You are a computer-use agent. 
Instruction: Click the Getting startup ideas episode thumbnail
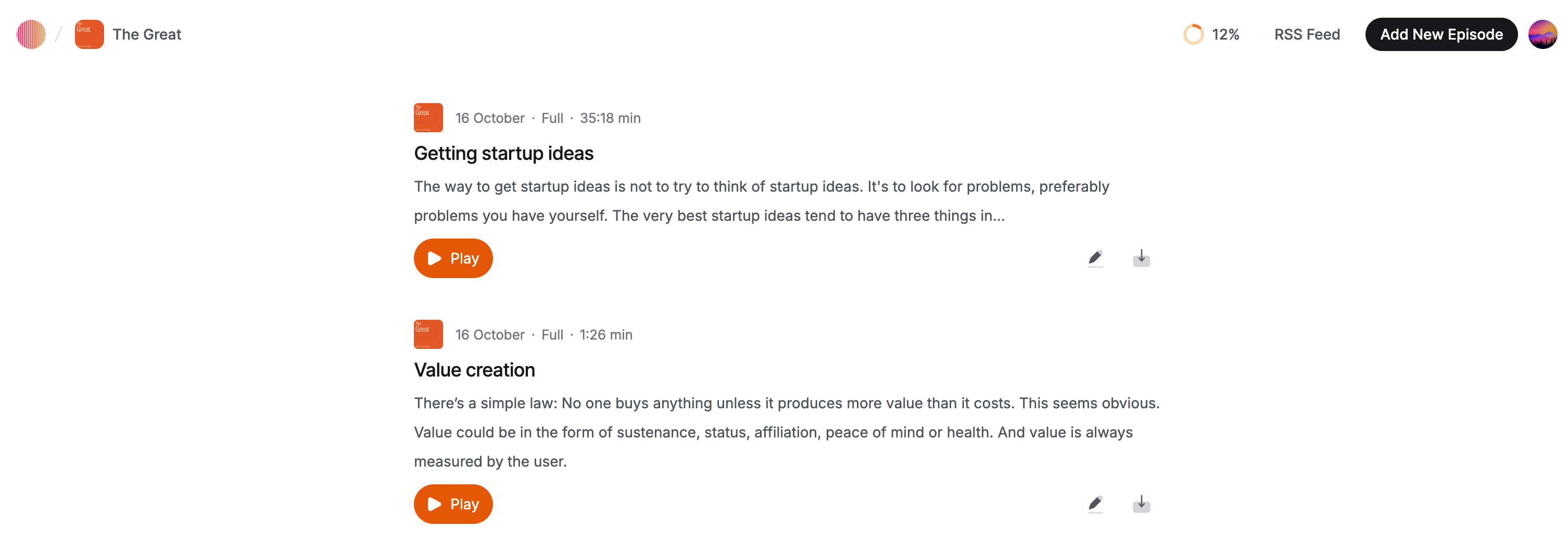[428, 118]
